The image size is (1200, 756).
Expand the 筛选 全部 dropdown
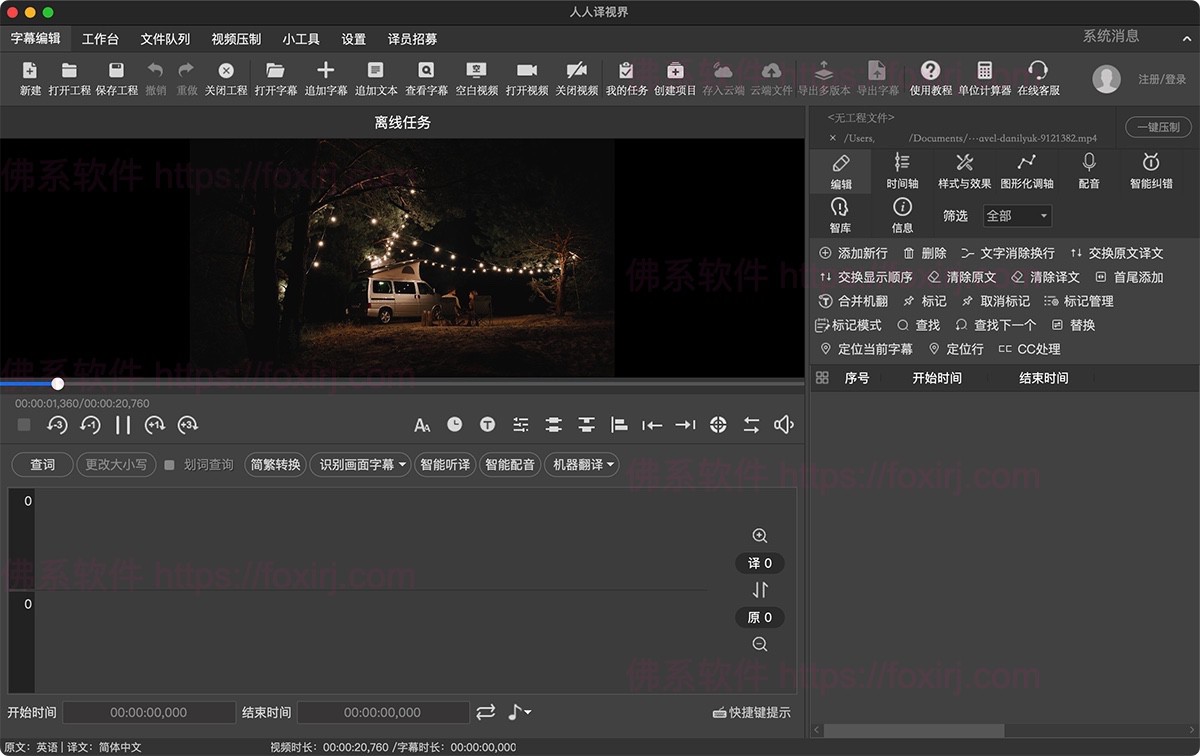pos(1017,216)
